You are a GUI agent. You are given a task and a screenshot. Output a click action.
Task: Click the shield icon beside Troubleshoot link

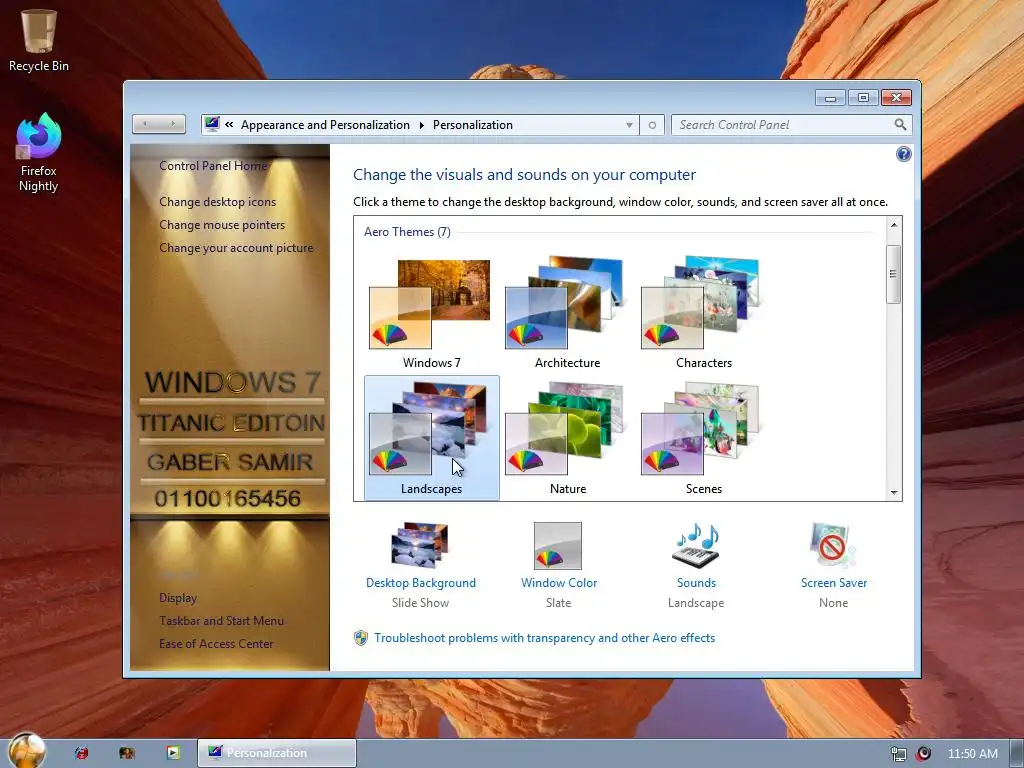coord(360,638)
